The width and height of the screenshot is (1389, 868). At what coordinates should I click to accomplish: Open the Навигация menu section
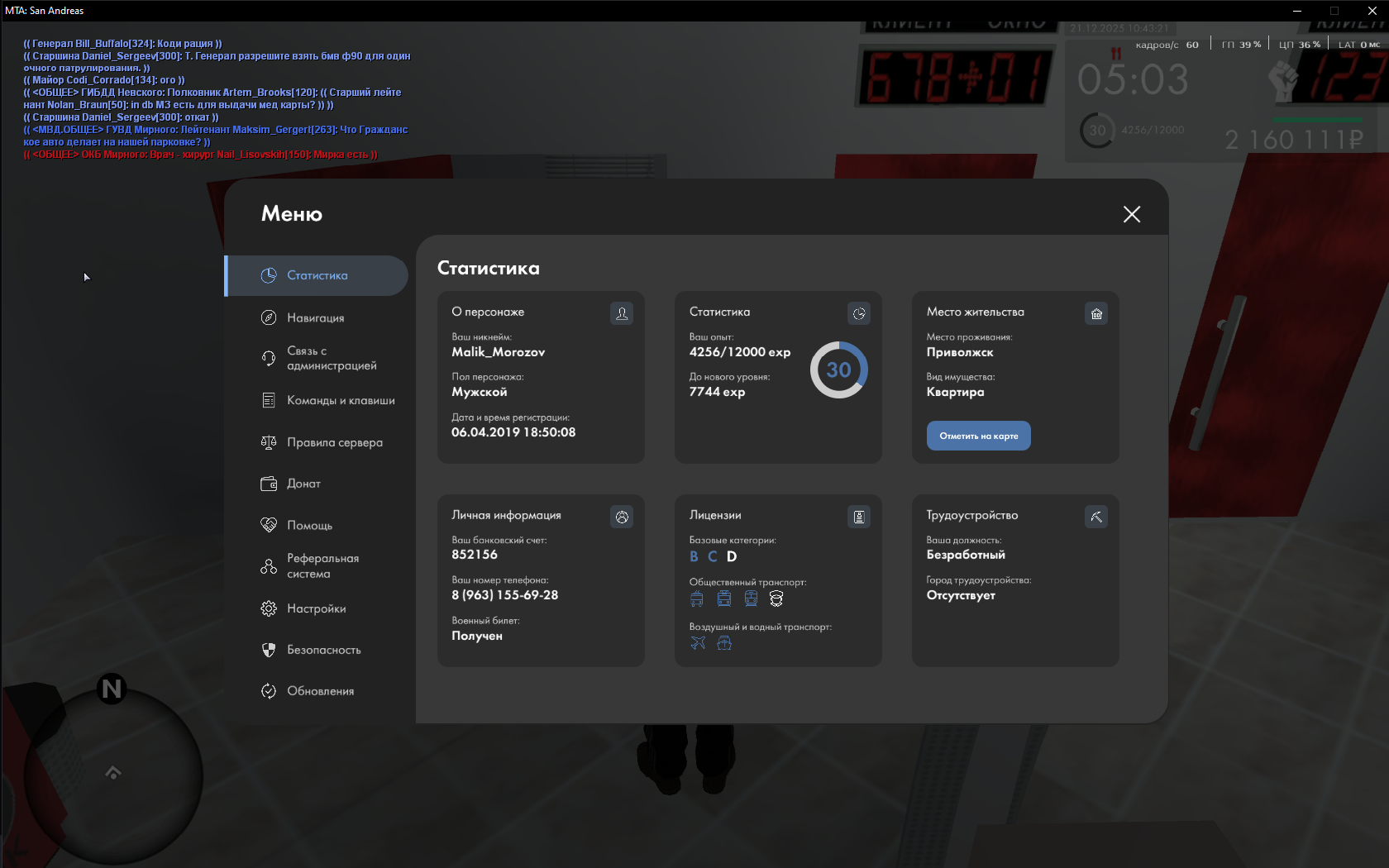point(315,317)
